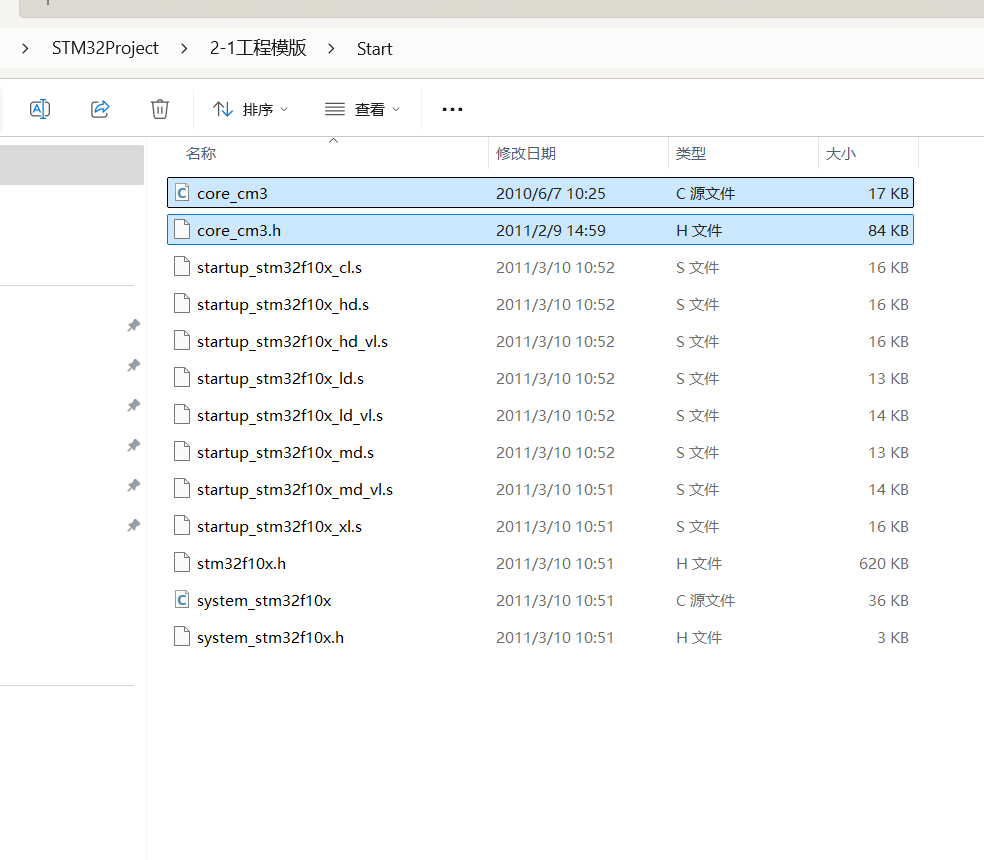
Task: Sort by the 大小 column header
Action: 841,154
